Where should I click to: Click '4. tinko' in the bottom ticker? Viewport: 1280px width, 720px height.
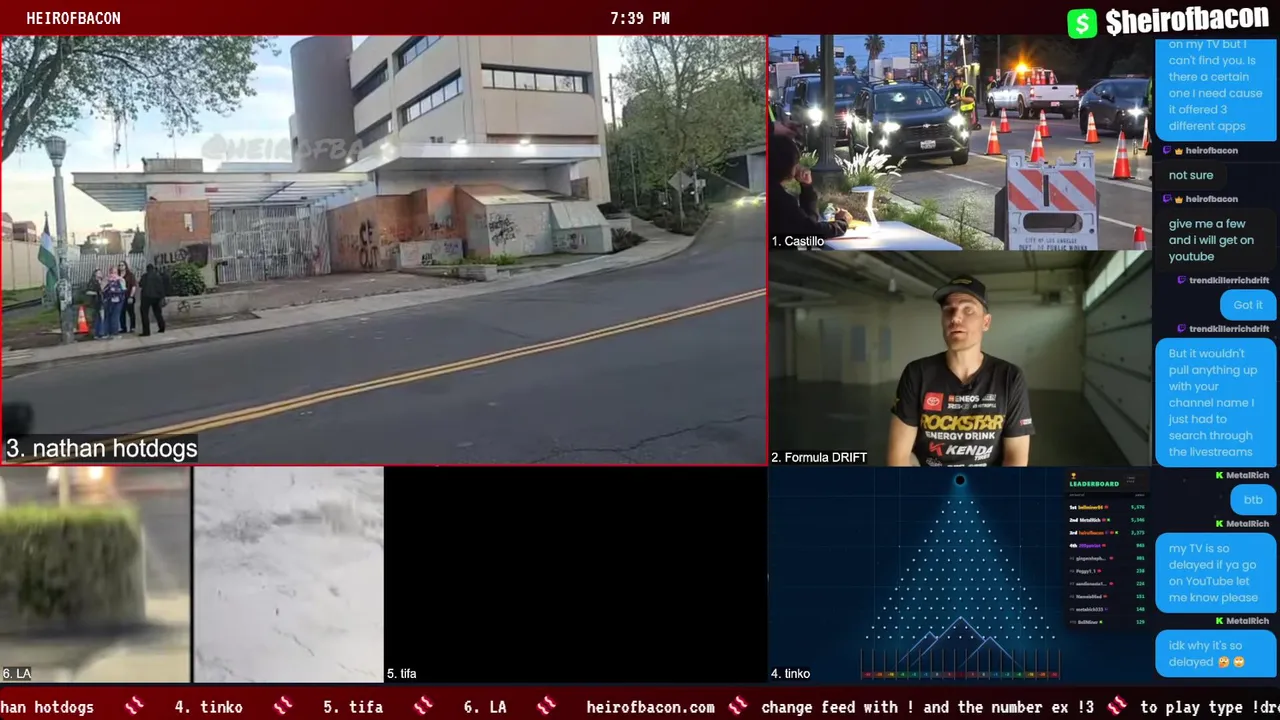[208, 707]
